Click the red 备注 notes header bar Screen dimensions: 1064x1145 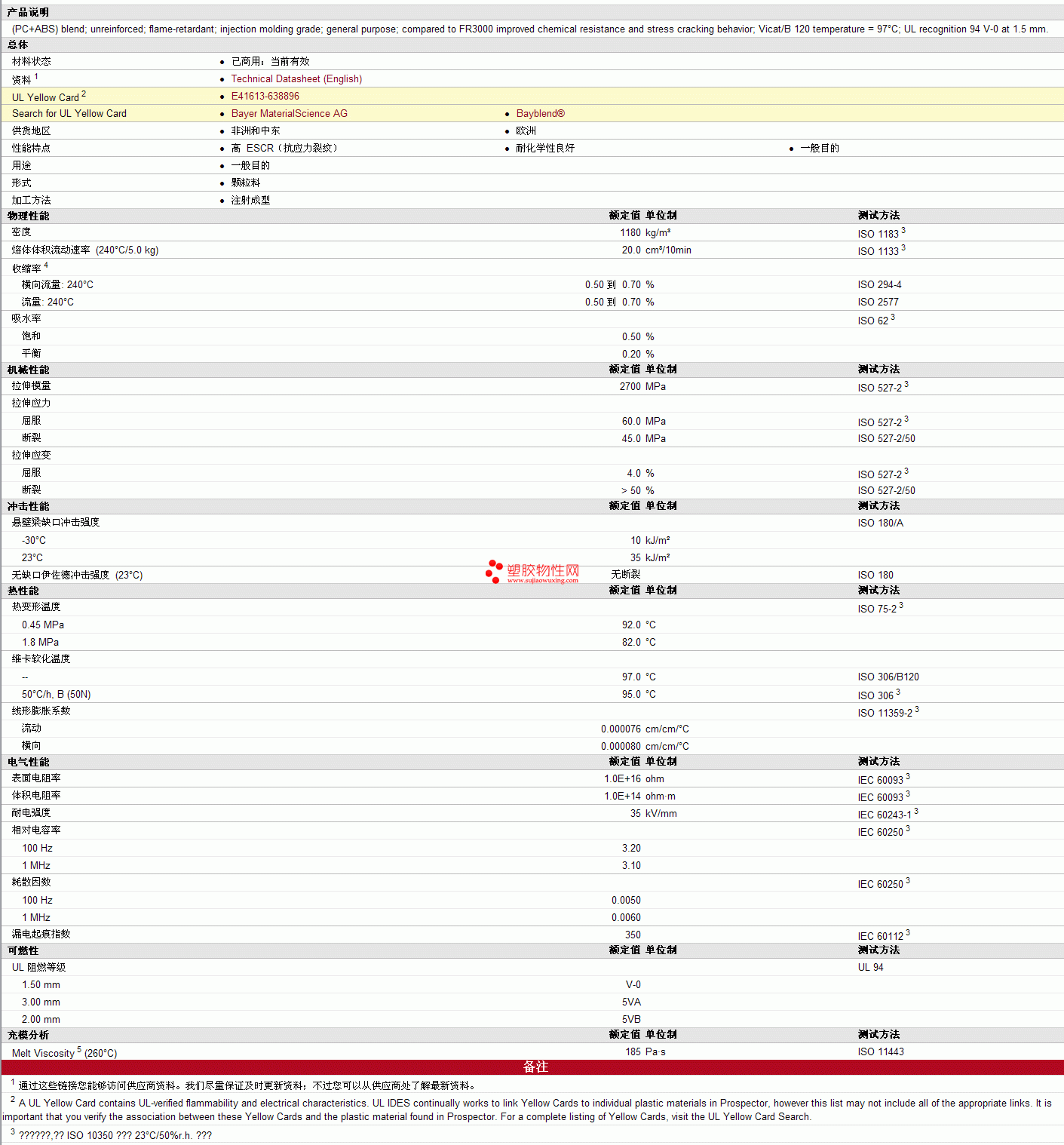point(532,1067)
